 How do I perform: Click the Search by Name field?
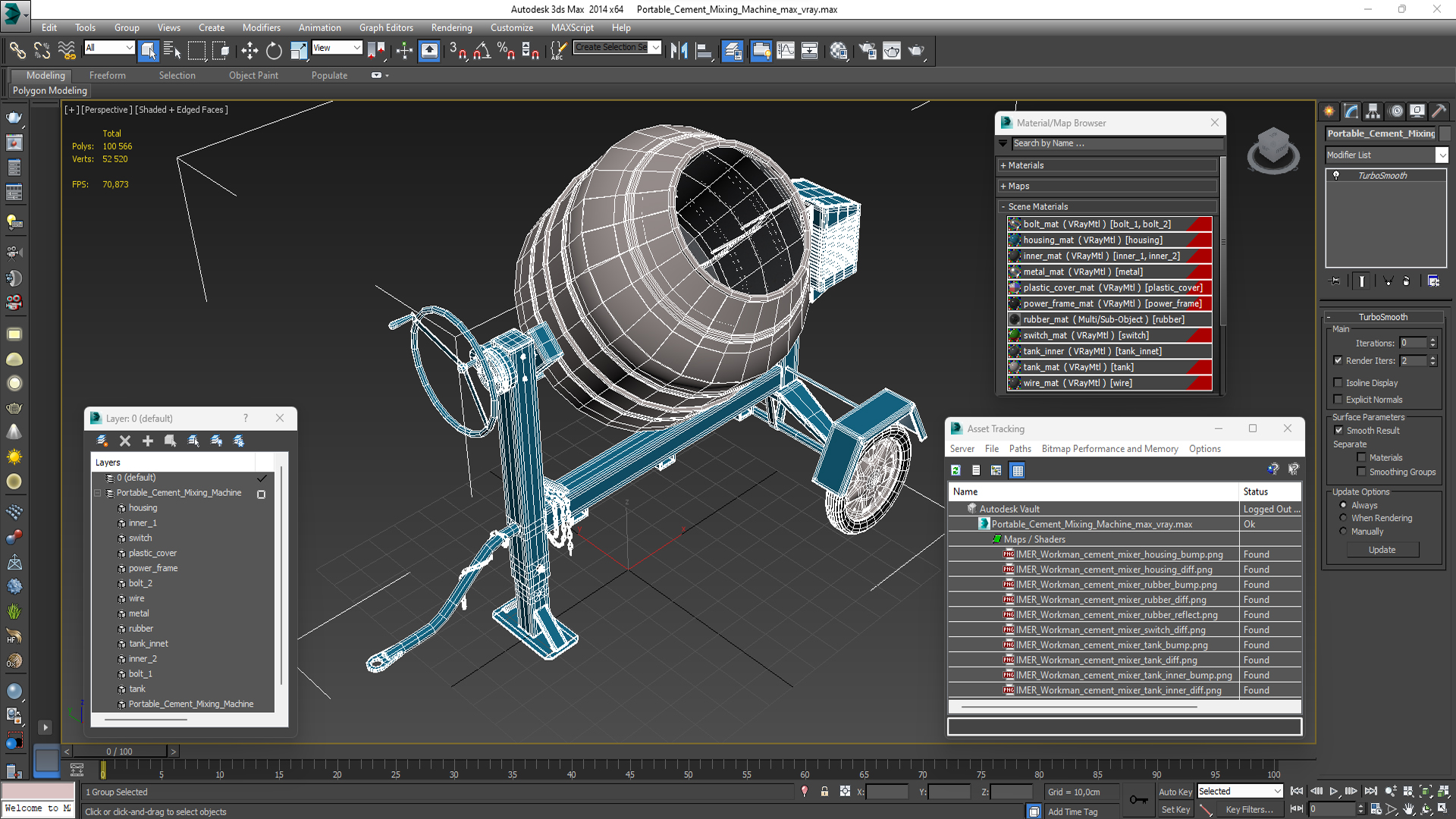click(x=1117, y=143)
